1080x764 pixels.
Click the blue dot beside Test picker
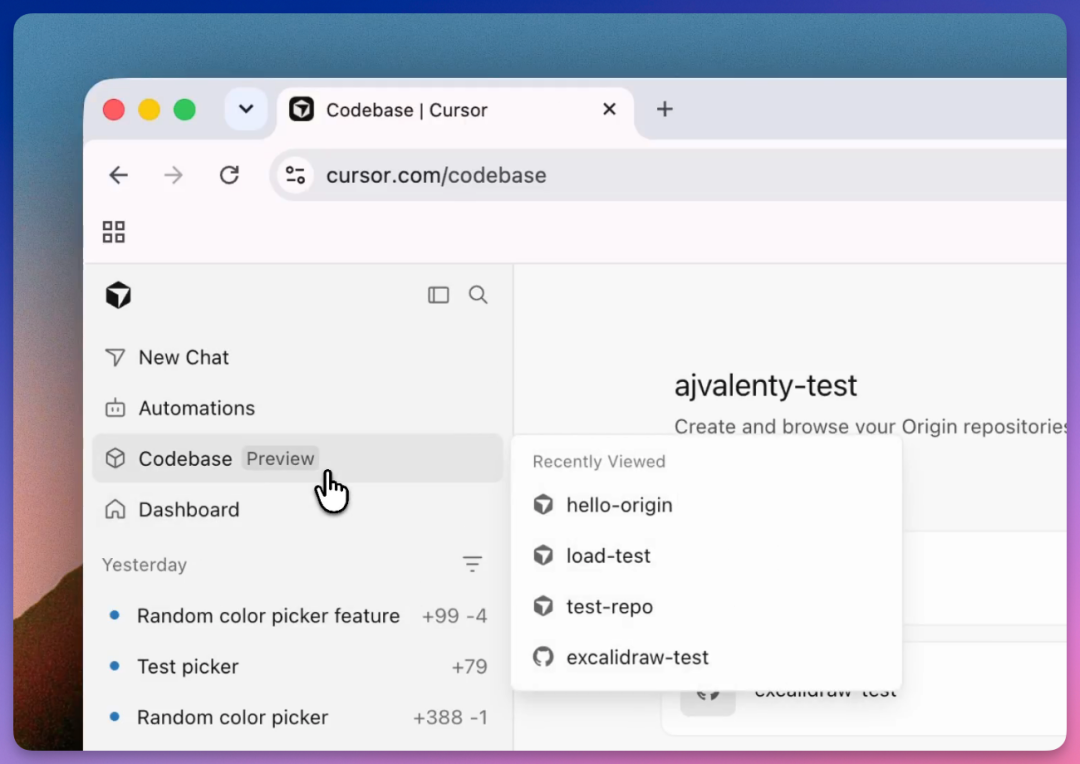114,665
